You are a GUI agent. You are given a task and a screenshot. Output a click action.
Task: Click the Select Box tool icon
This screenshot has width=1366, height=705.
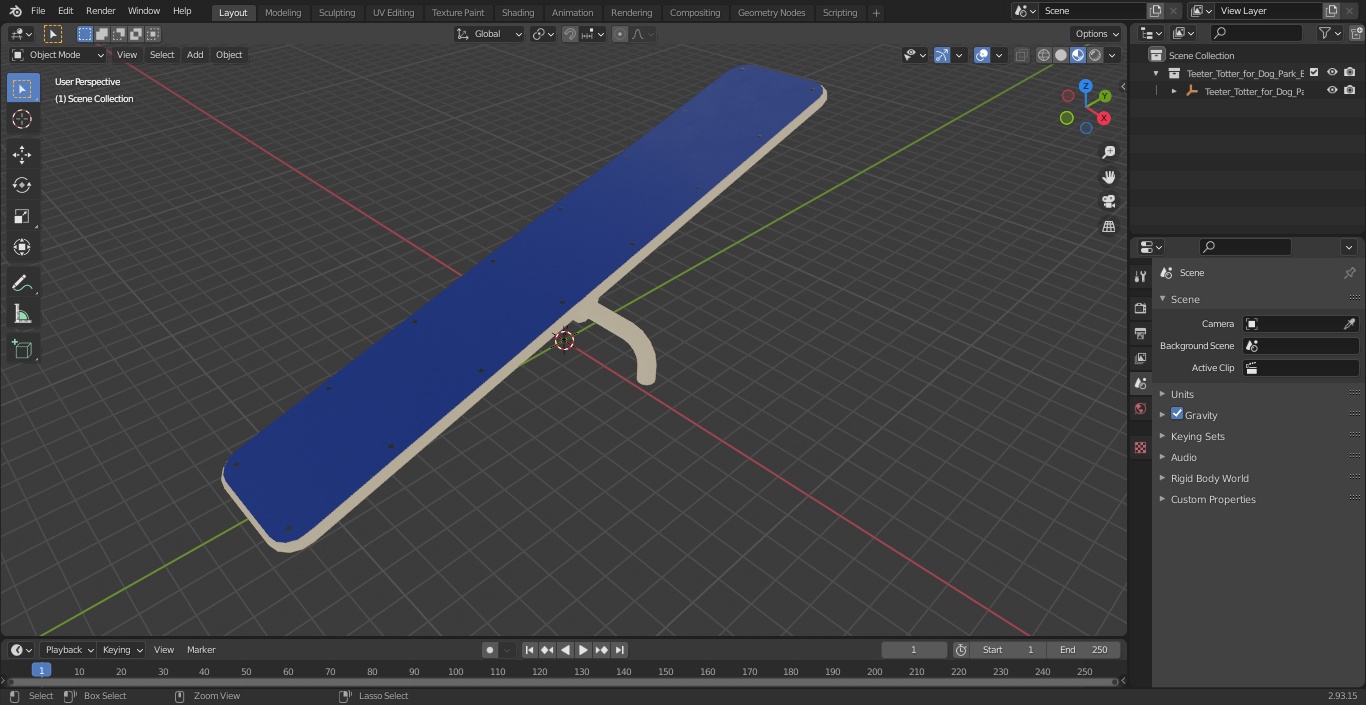tap(22, 88)
